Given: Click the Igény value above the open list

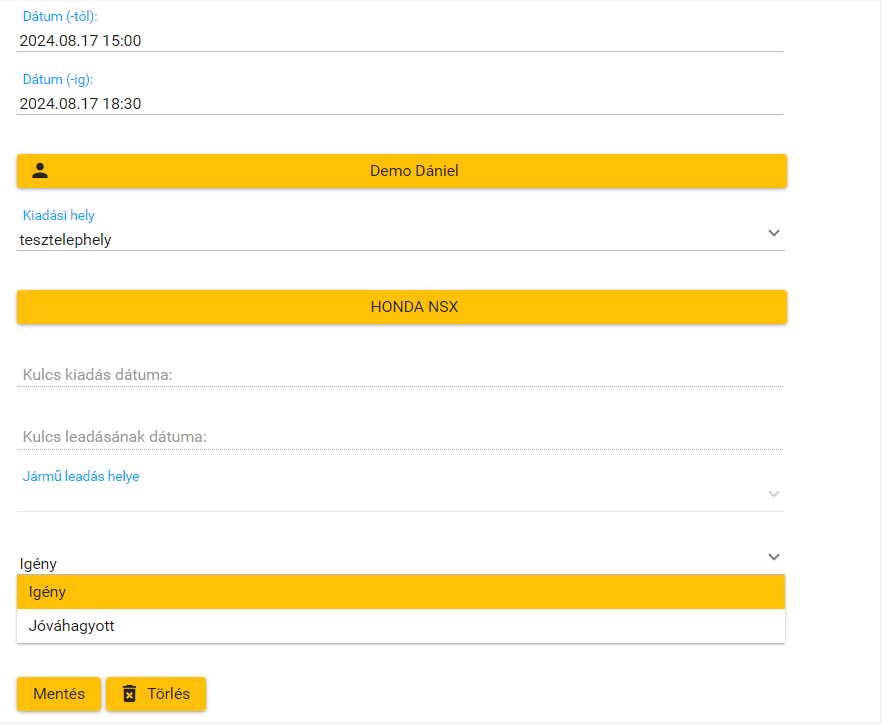Looking at the screenshot, I should [x=38, y=564].
